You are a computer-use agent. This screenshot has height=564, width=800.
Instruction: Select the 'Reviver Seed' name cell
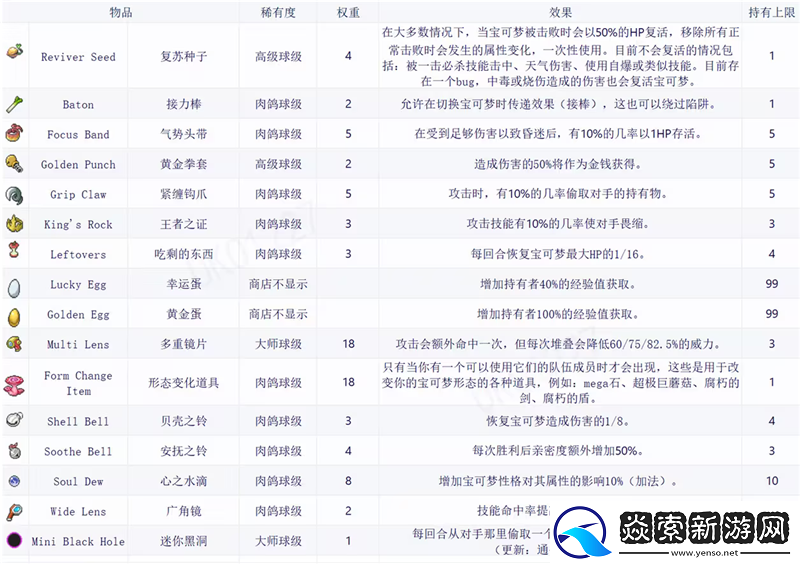(x=78, y=56)
